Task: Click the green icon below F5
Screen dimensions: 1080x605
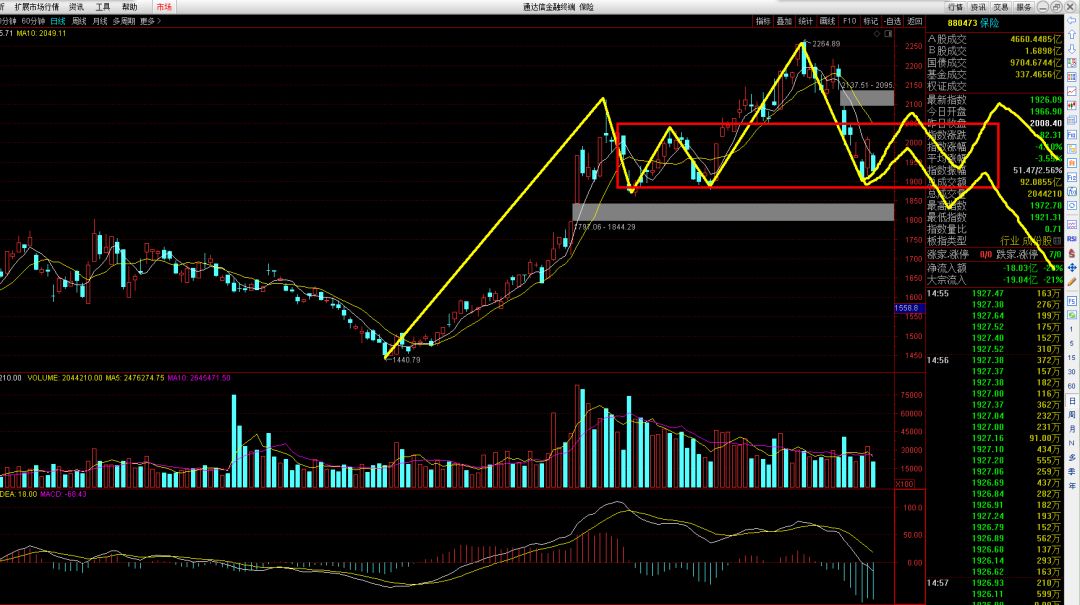Action: [1072, 315]
